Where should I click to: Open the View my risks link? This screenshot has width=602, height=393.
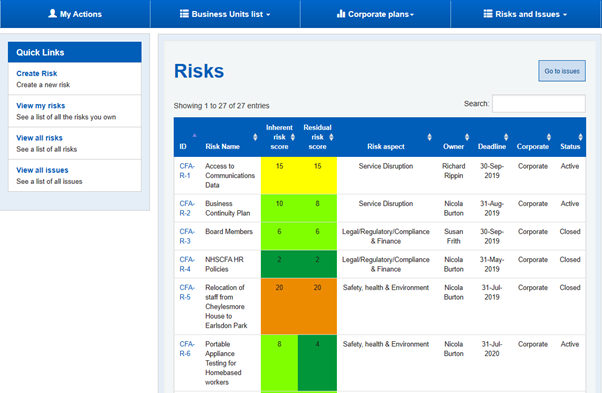40,106
